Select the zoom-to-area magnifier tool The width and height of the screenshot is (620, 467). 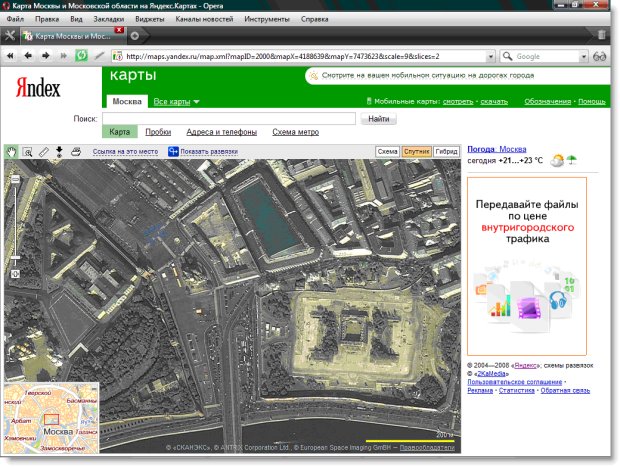(27, 152)
